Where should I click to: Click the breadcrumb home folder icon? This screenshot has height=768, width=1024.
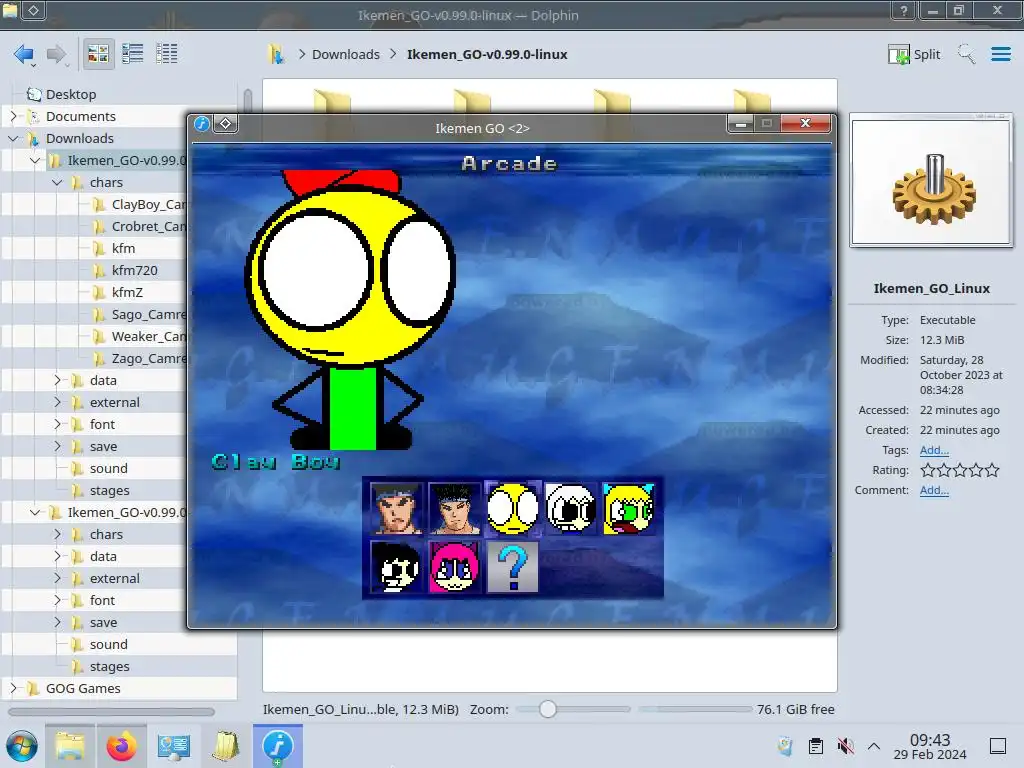coord(276,54)
